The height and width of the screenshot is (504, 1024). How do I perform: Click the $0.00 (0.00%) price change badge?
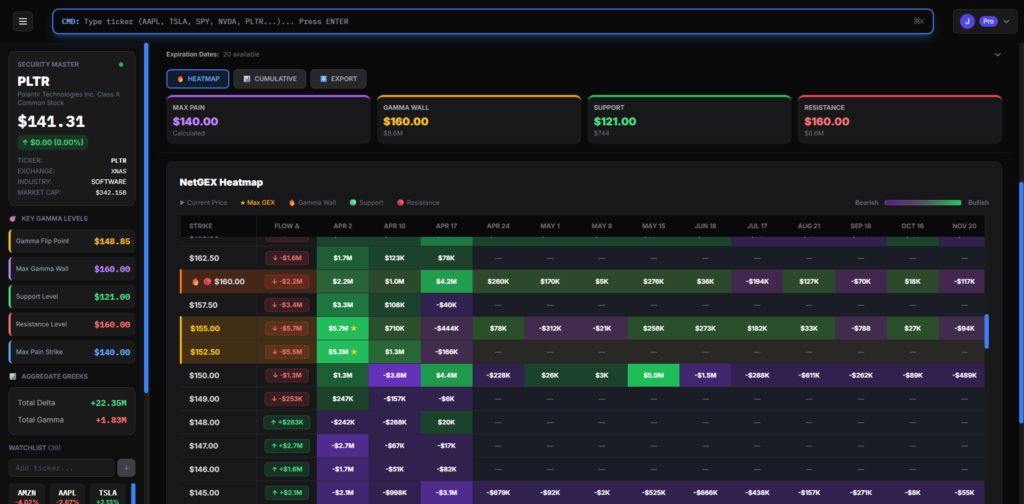[x=52, y=142]
